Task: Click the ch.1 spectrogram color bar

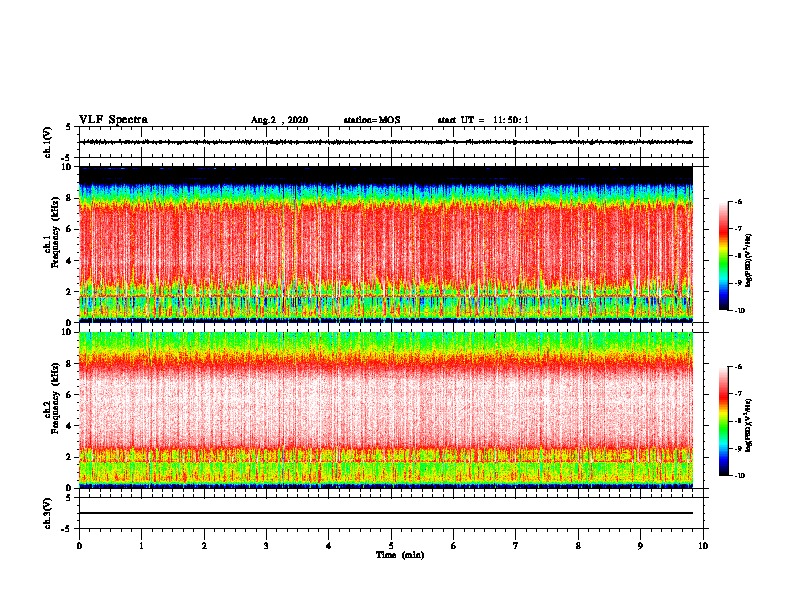Action: click(723, 256)
